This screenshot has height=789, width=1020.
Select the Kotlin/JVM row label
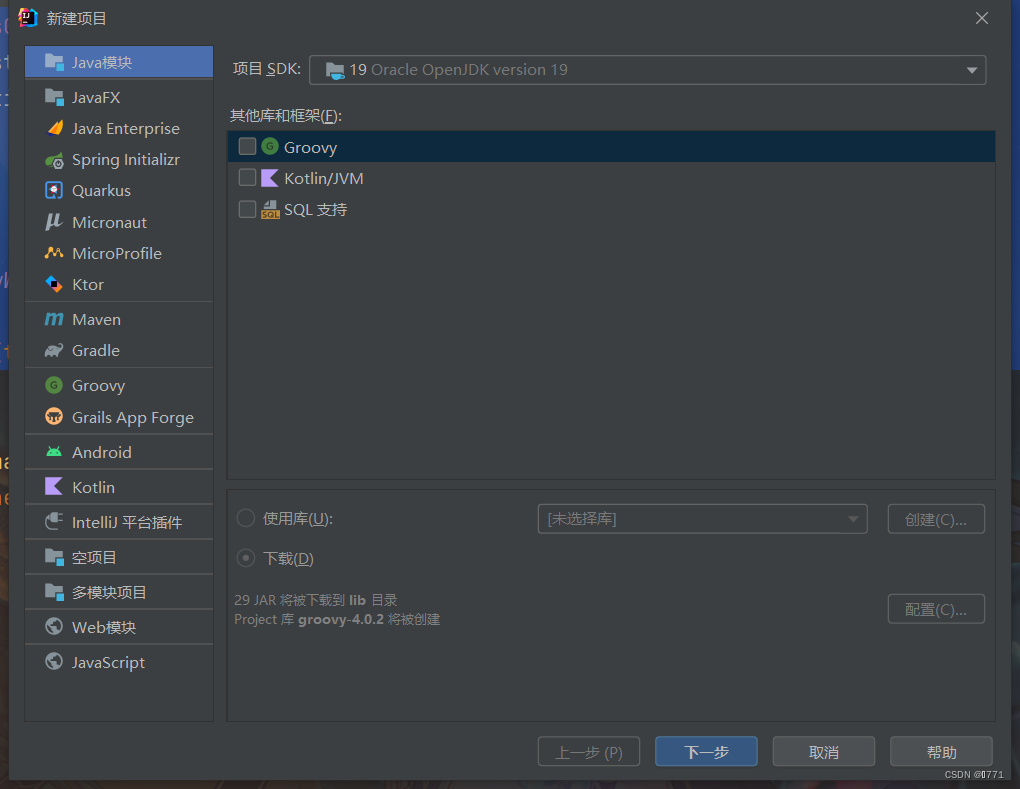pyautogui.click(x=323, y=178)
